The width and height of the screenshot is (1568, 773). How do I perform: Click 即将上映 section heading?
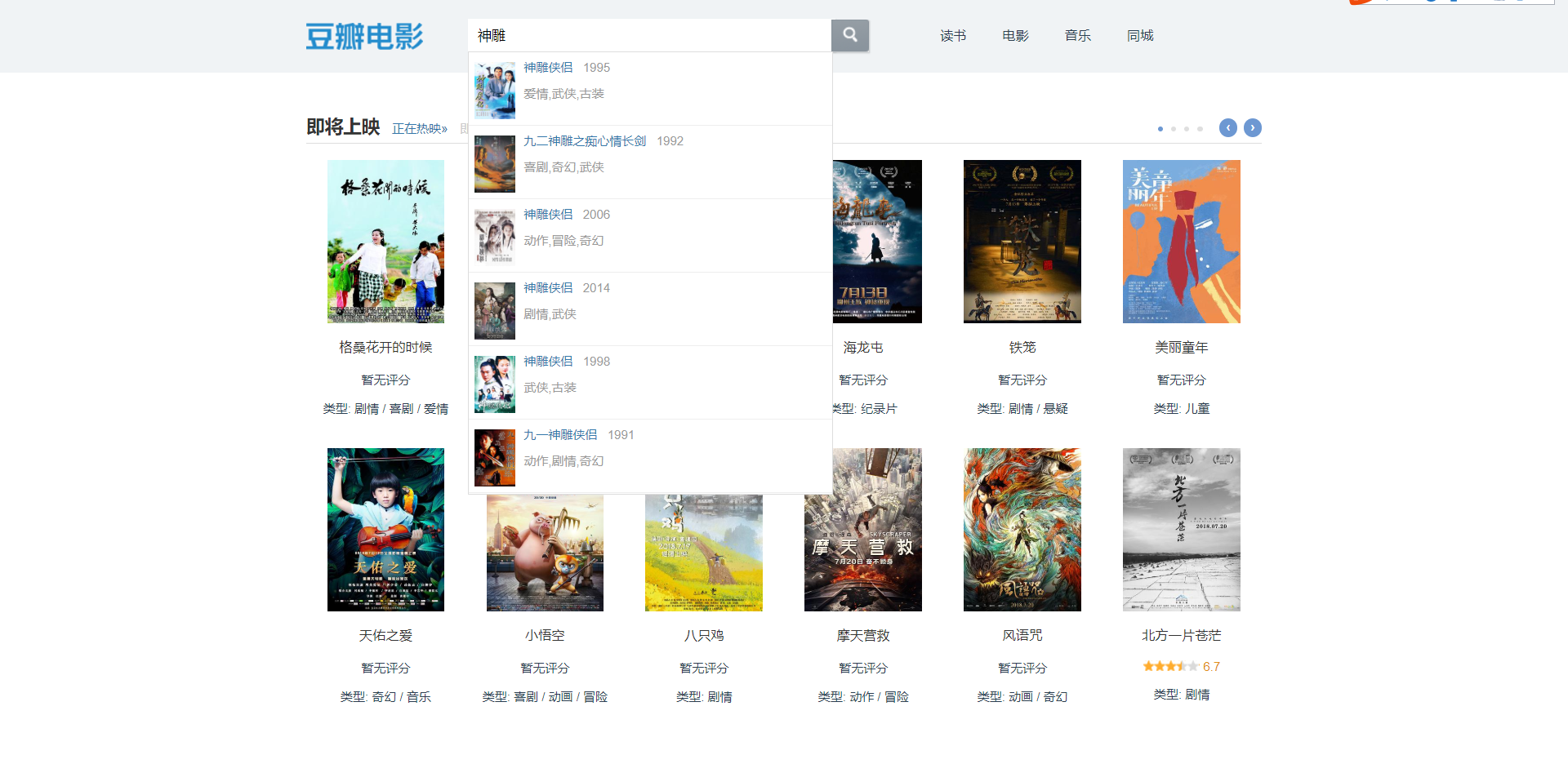pos(343,127)
